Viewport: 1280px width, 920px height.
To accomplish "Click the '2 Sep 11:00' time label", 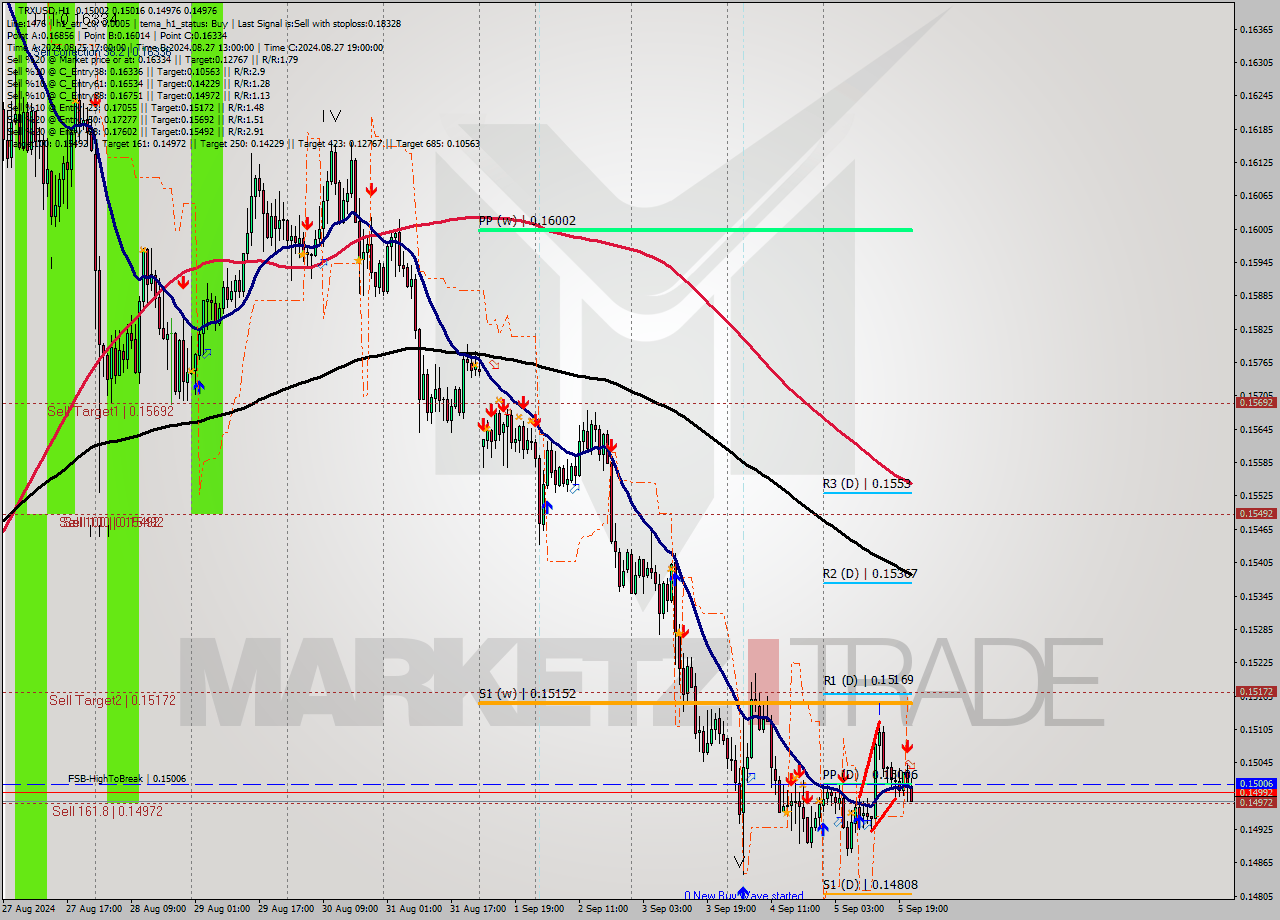I will 603,909.
